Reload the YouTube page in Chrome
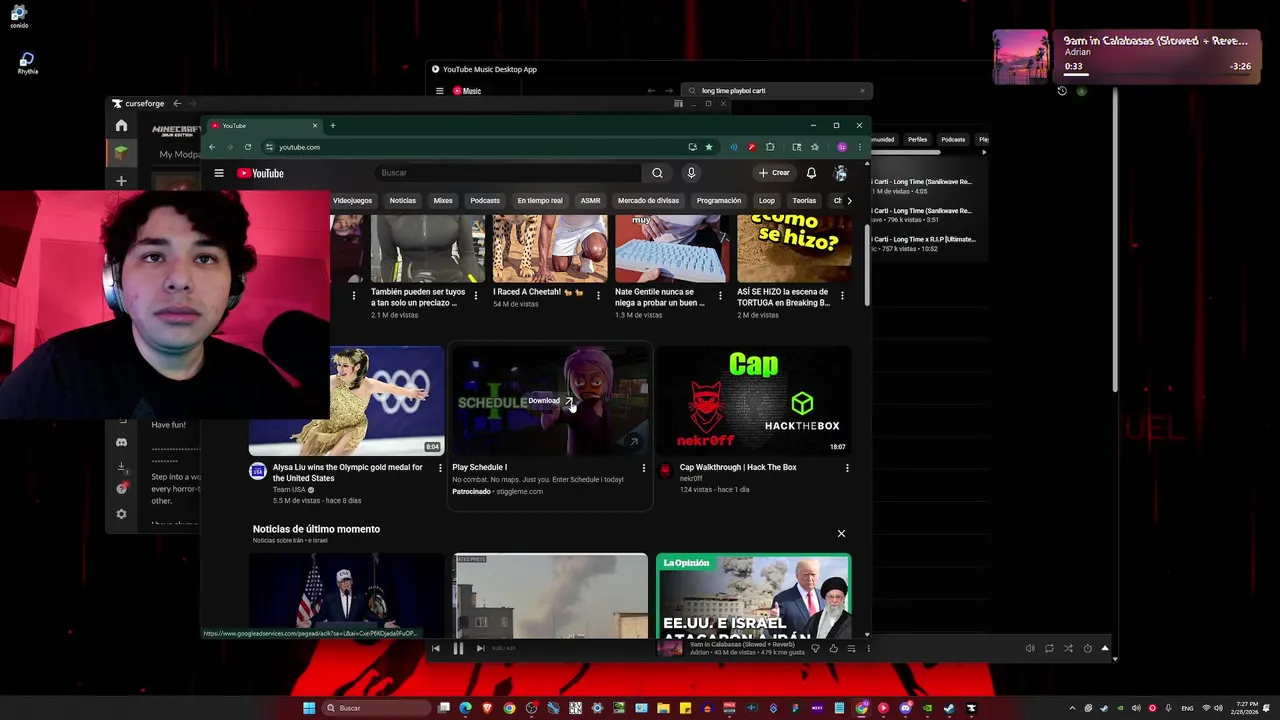 [248, 147]
